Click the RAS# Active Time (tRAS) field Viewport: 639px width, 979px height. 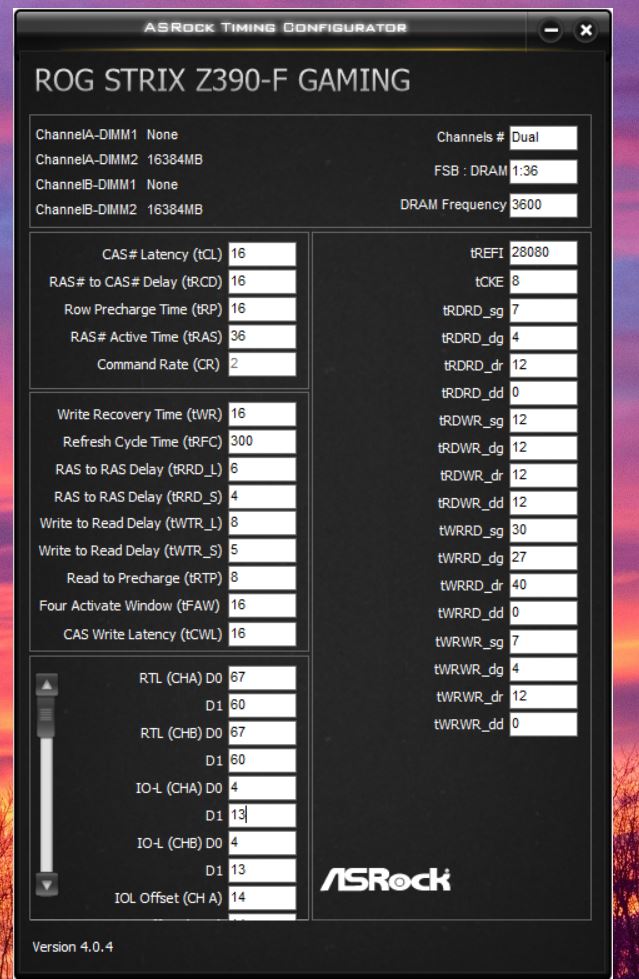[x=262, y=337]
